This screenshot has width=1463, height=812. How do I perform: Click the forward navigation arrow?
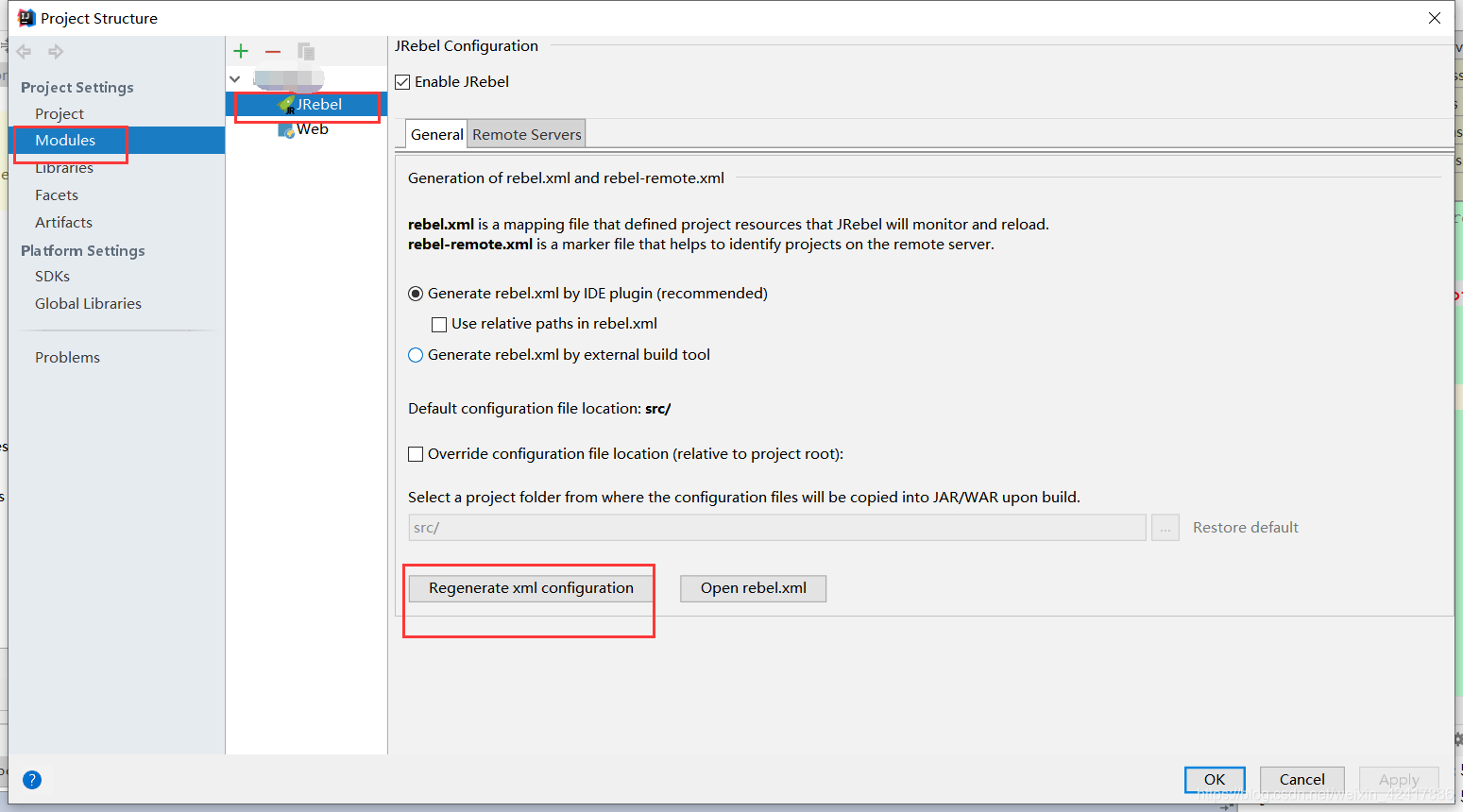56,52
